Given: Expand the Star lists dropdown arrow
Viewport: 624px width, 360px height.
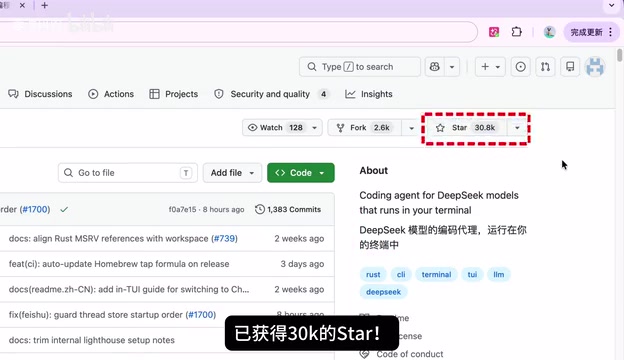Looking at the screenshot, I should pyautogui.click(x=517, y=128).
